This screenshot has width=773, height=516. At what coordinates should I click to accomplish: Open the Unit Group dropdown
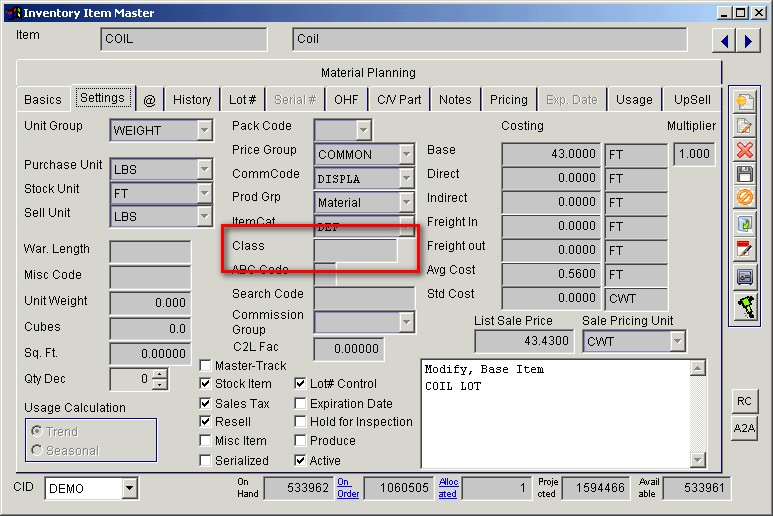(x=204, y=130)
